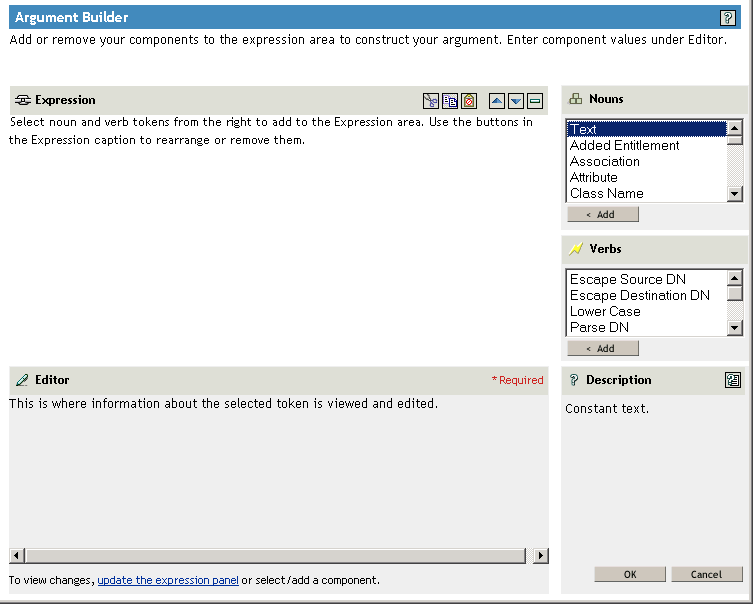The image size is (753, 604).
Task: Pick Lower Case in the Verbs list
Action: coord(646,311)
